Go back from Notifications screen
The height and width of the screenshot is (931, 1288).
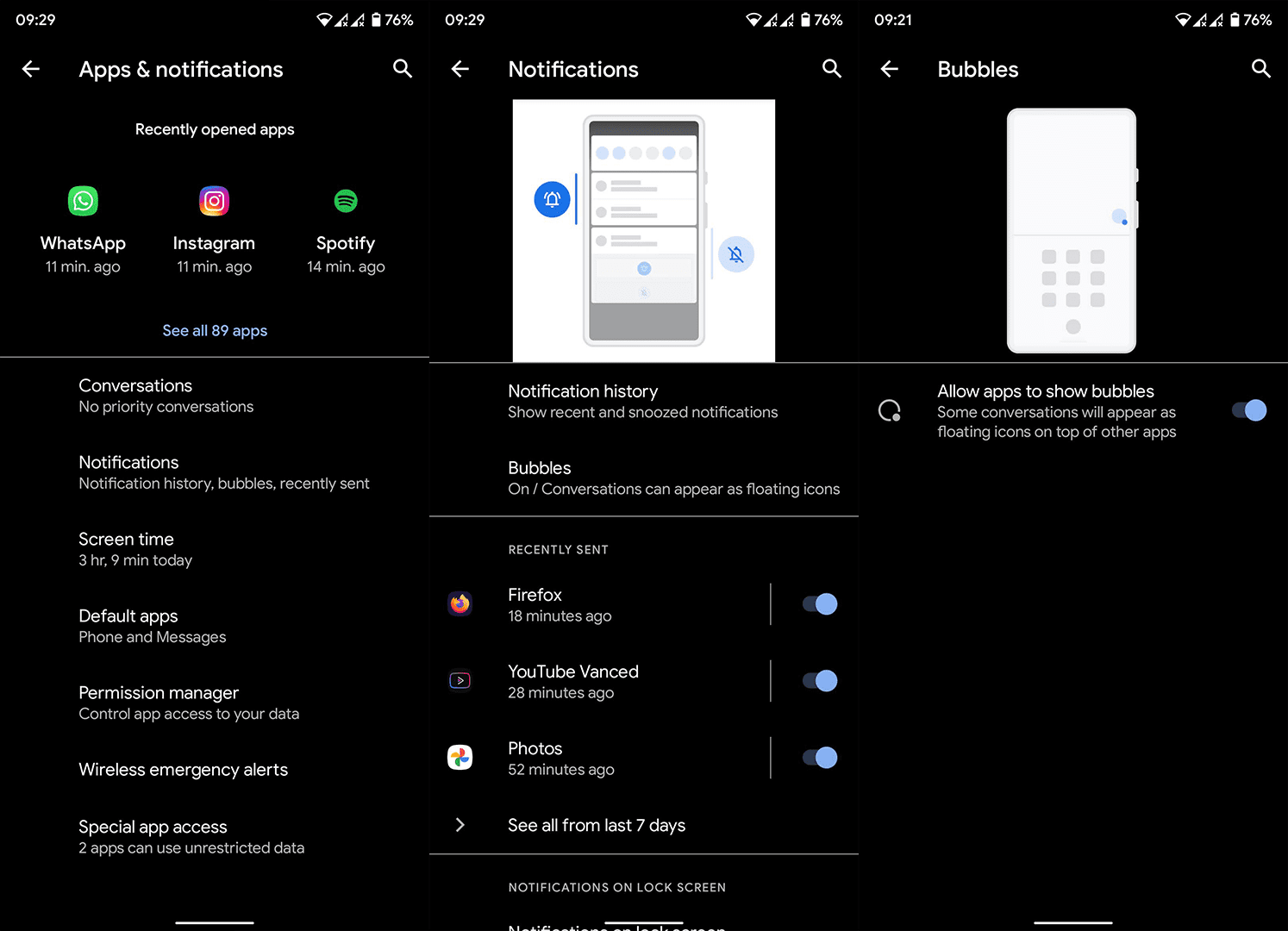pos(460,69)
